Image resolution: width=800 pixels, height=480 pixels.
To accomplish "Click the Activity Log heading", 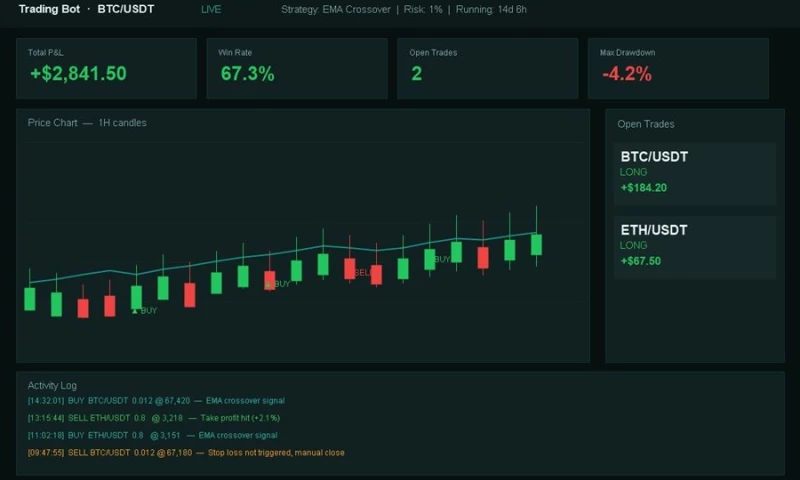I will 52,386.
